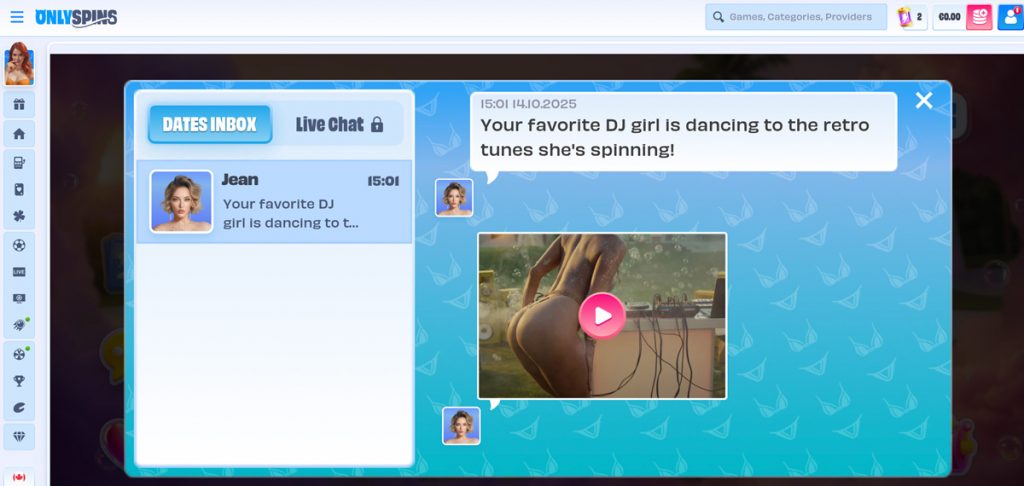Click the clover sidebar icon

coord(19,216)
